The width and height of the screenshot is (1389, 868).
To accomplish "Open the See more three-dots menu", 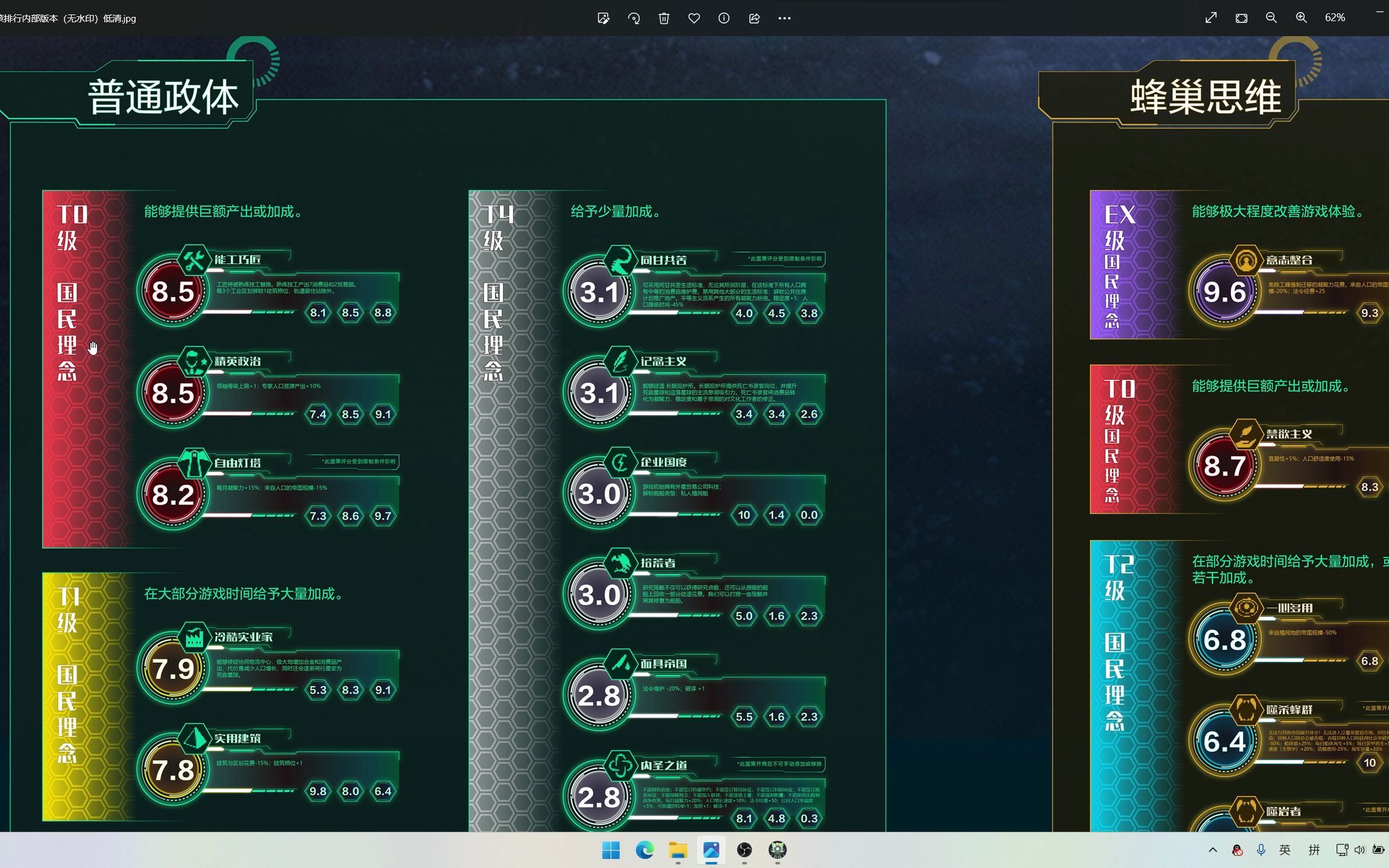I will [x=784, y=18].
